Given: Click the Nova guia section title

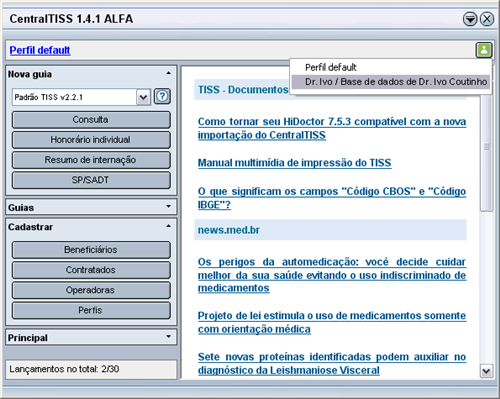Looking at the screenshot, I should (30, 74).
